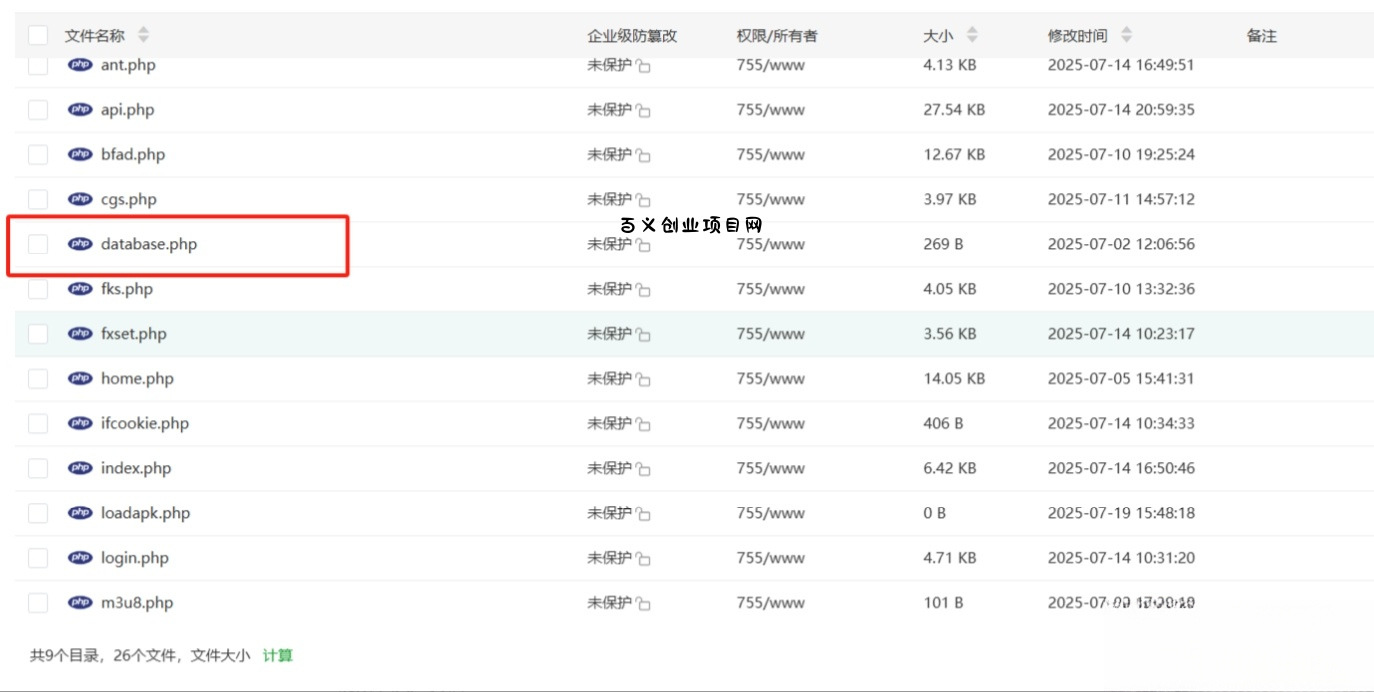Tick the select-all checkbox in the header

(x=38, y=36)
